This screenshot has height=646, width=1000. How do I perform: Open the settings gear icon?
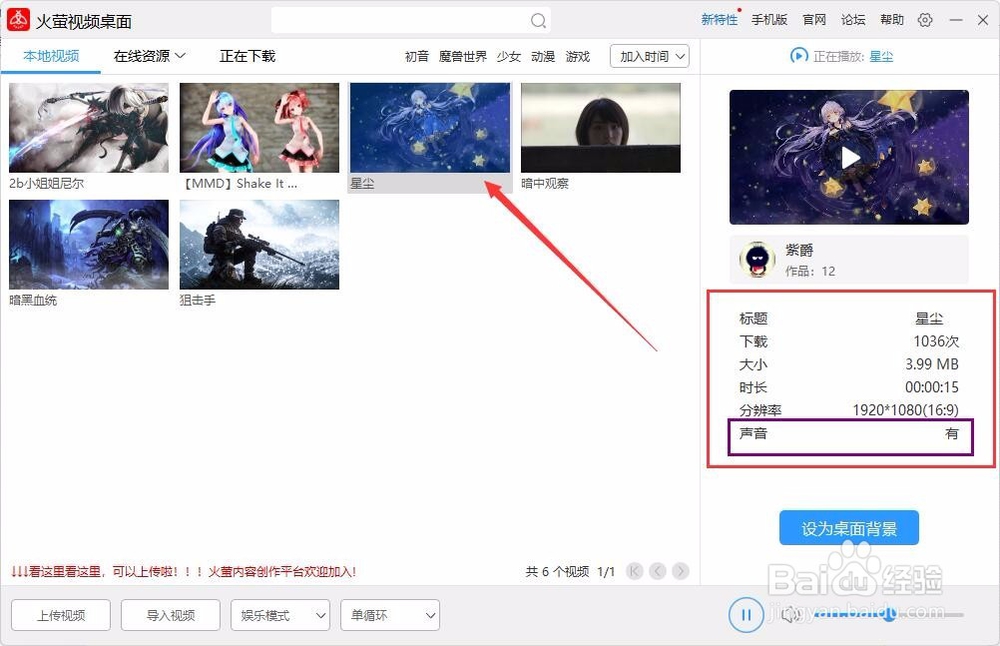click(x=925, y=20)
